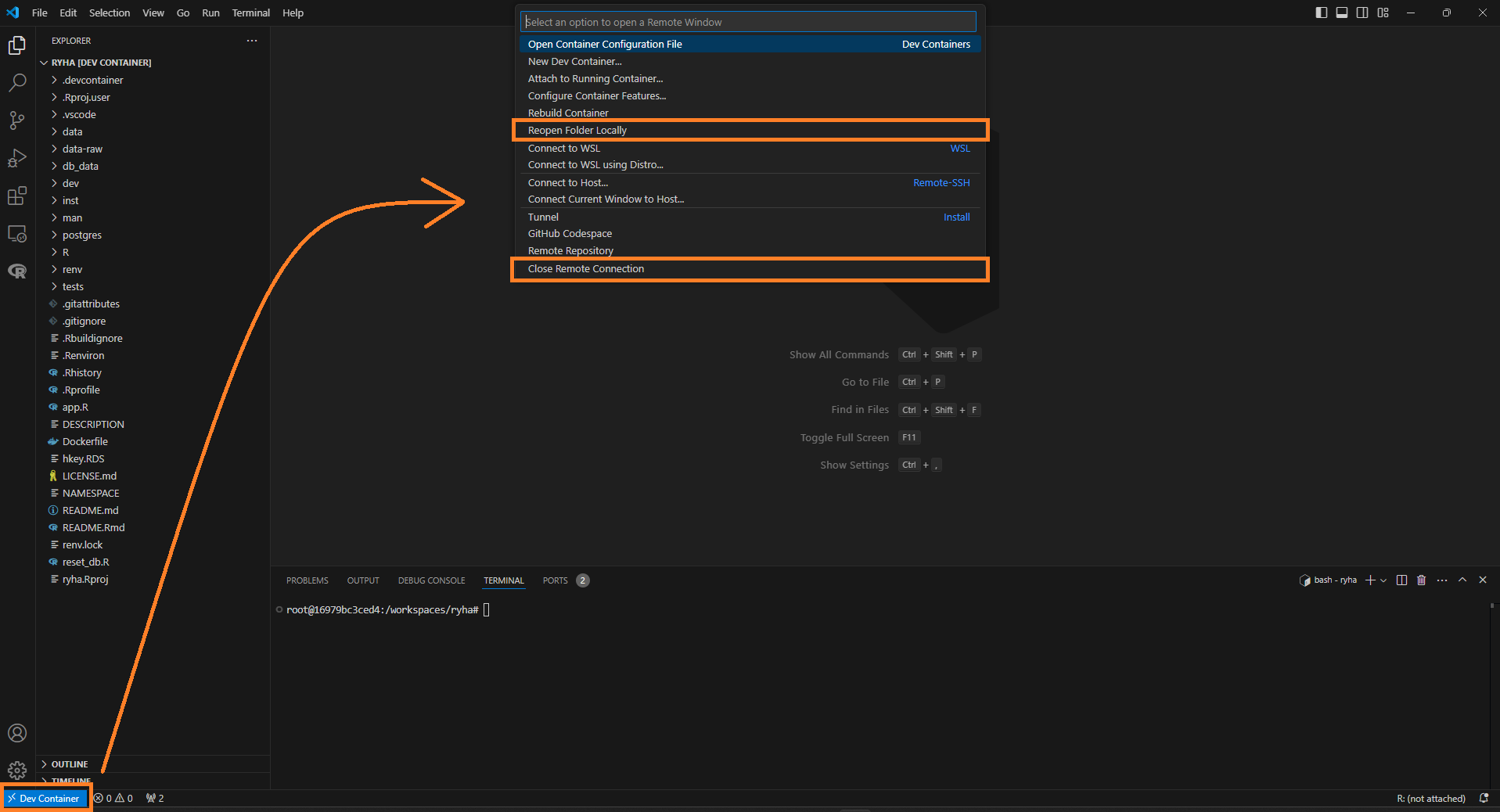Click the remote window option input field
The height and width of the screenshot is (812, 1500).
click(749, 22)
